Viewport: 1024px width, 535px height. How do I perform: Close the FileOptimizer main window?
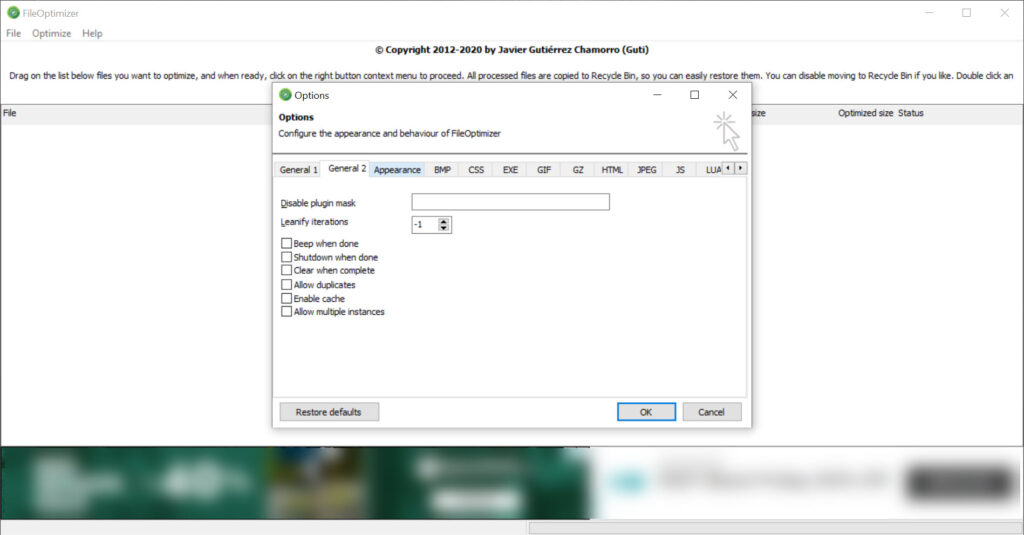point(1004,12)
